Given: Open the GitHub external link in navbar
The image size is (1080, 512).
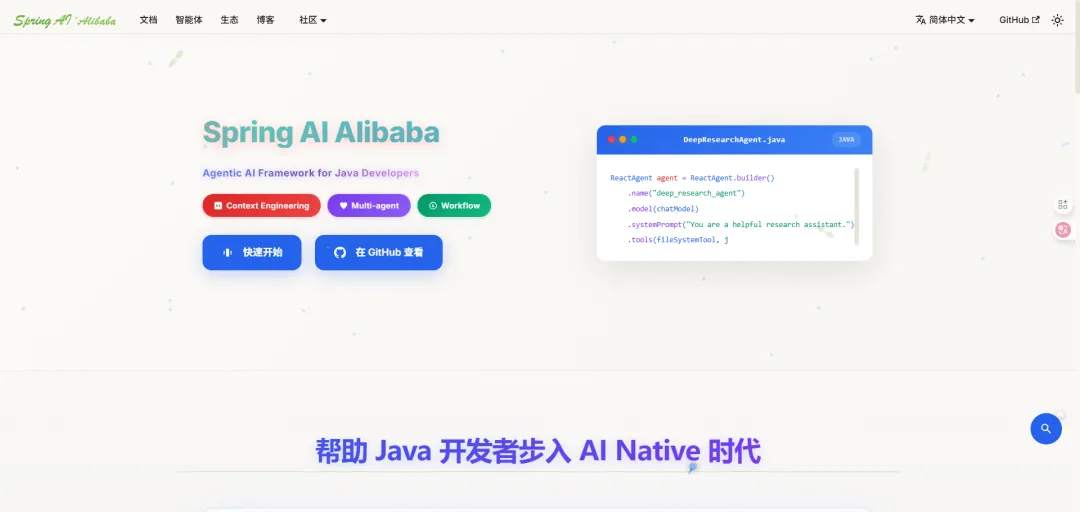Looking at the screenshot, I should (1019, 20).
